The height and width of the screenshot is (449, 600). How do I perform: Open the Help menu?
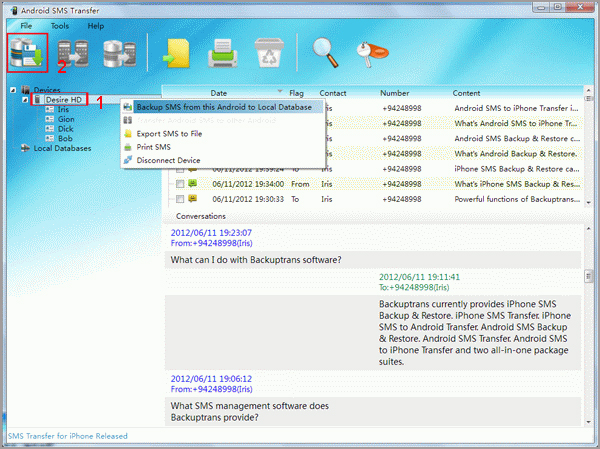tap(96, 26)
